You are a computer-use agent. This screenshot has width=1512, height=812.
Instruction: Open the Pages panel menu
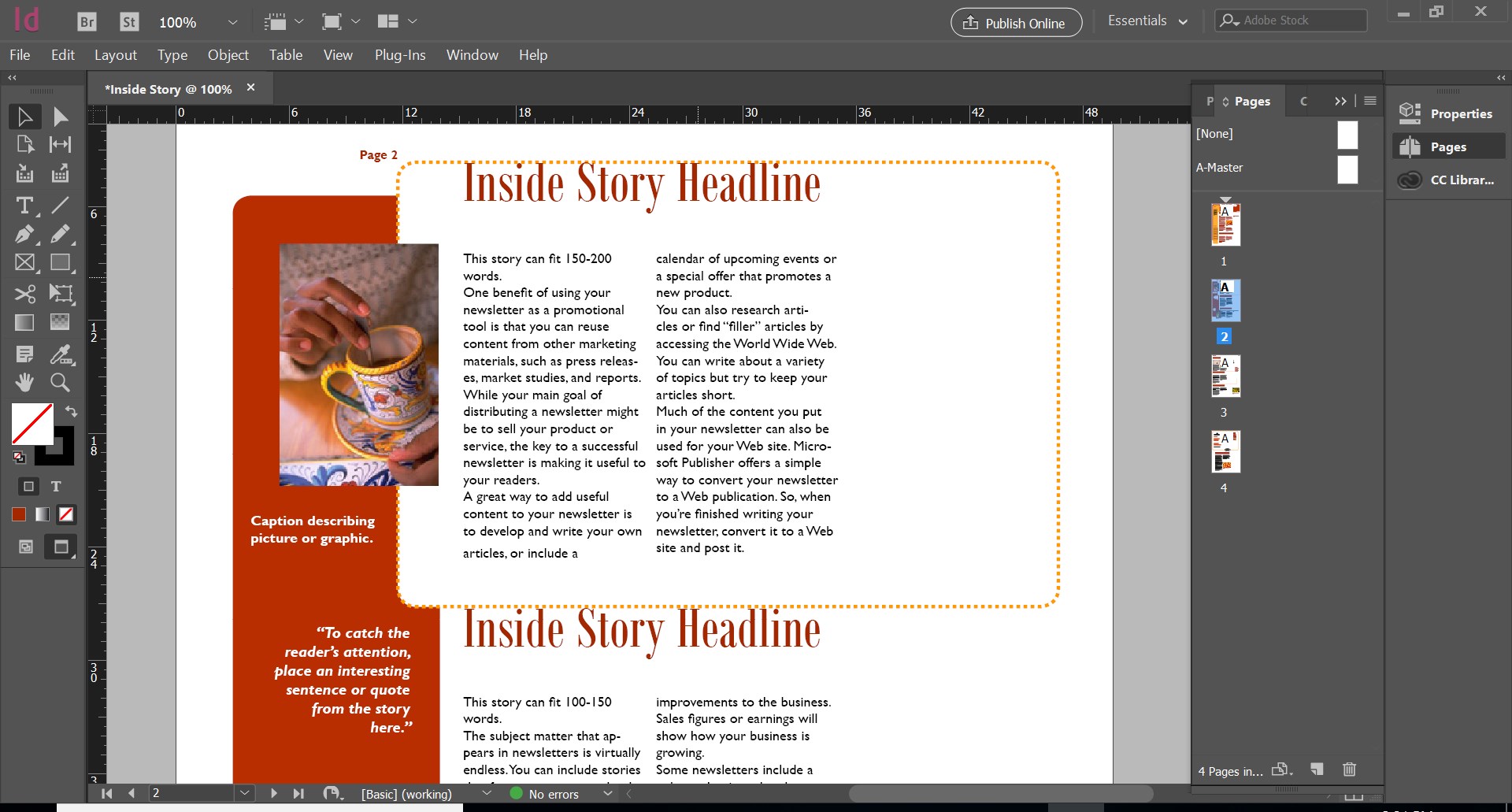pyautogui.click(x=1369, y=101)
